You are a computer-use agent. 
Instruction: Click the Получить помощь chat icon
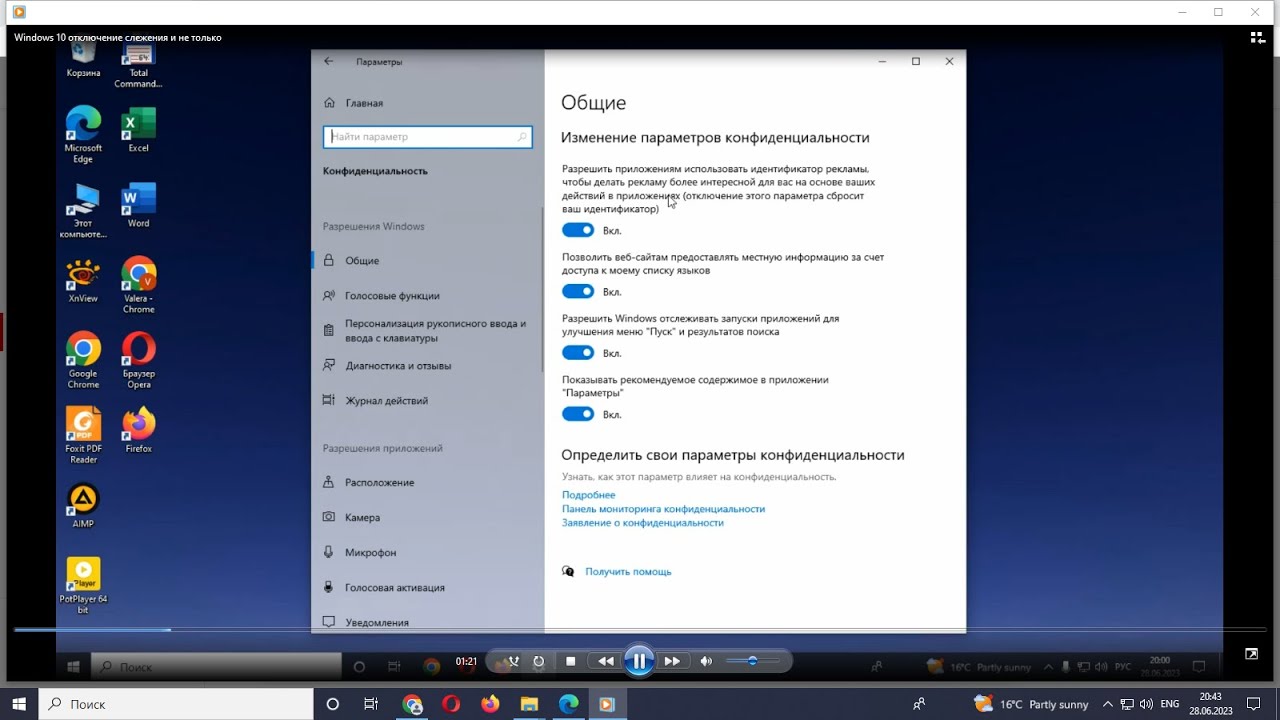(568, 572)
